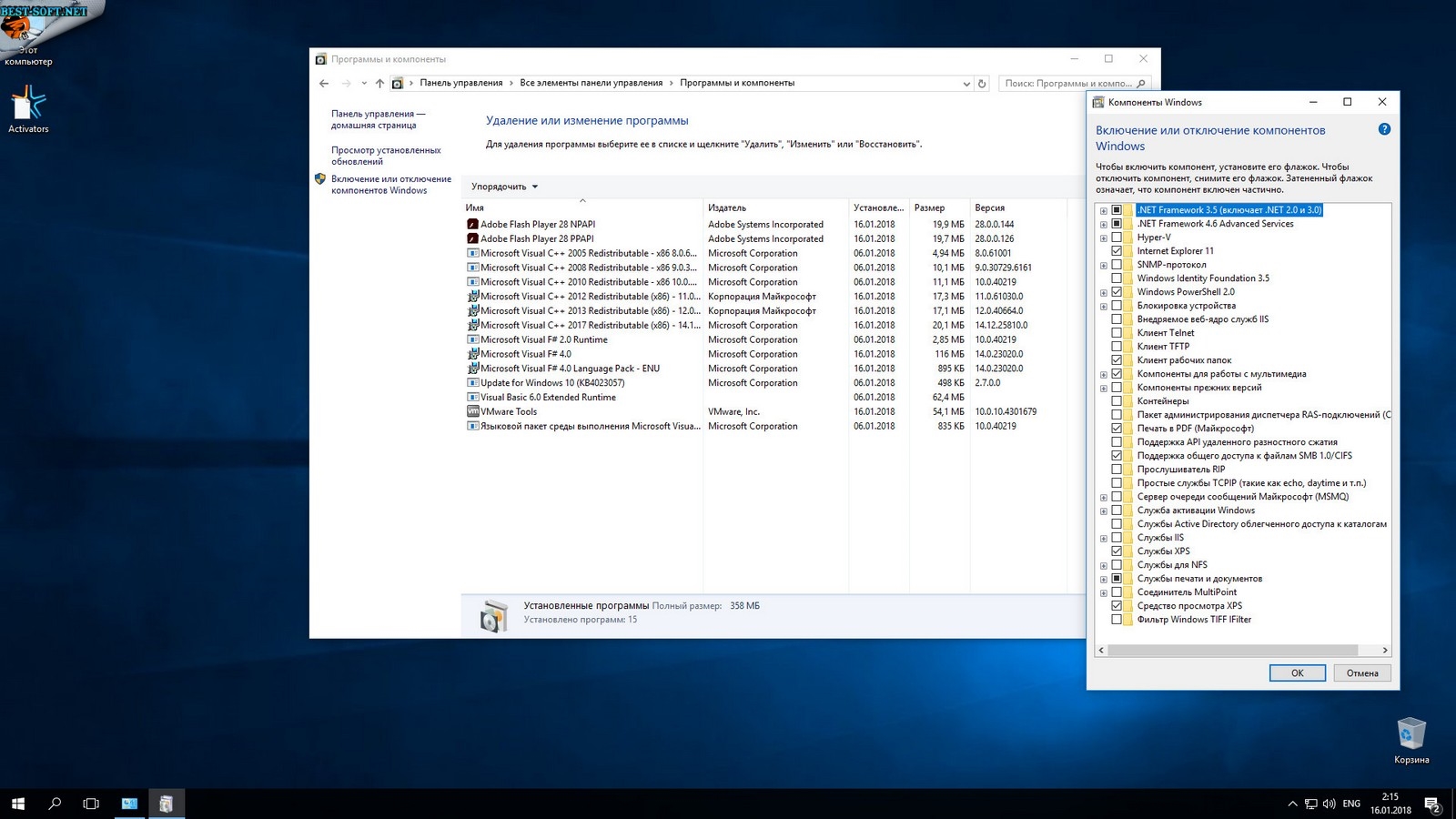This screenshot has height=819, width=1456.
Task: Toggle the Internet Explorer 11 checkbox
Action: [x=1117, y=251]
